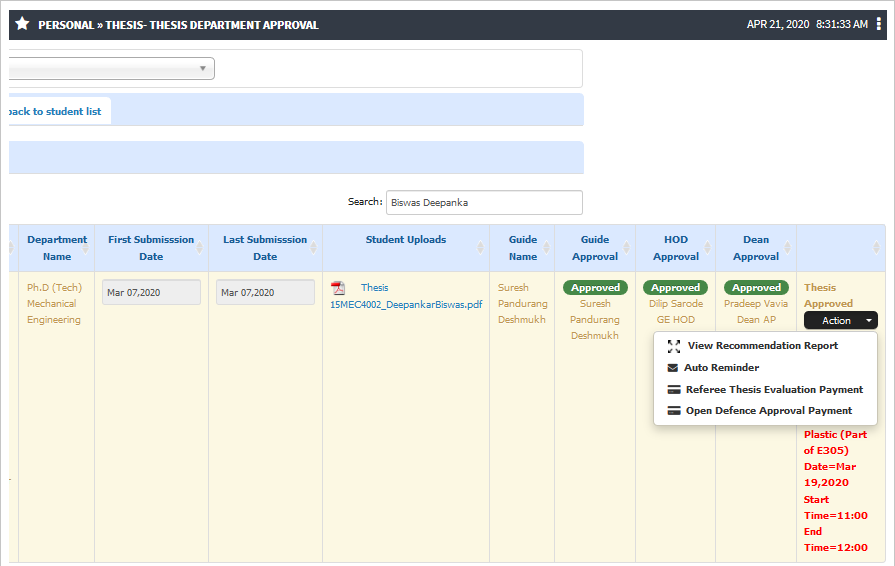
Task: Click the Guide Name column header text
Action: (x=523, y=248)
